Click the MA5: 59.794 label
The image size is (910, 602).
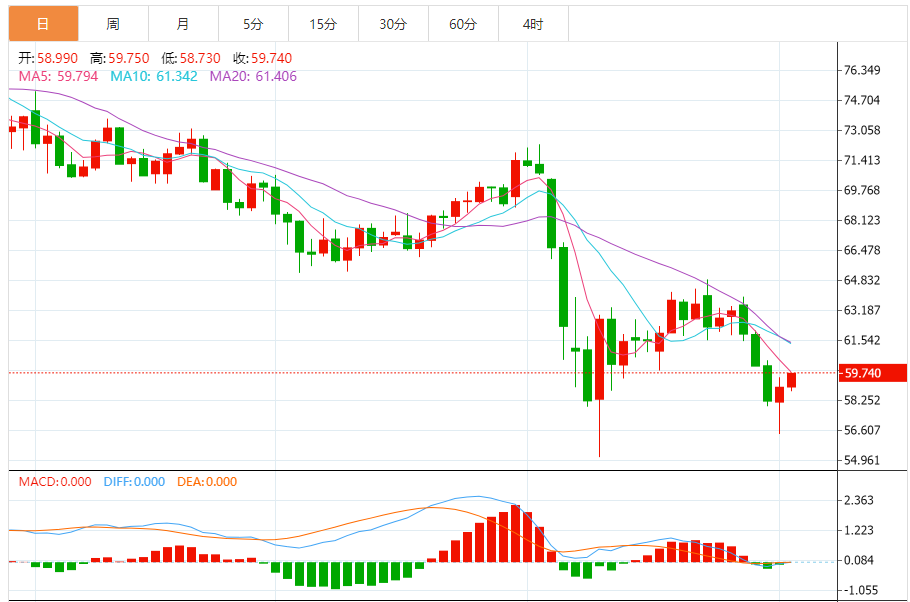(58, 76)
